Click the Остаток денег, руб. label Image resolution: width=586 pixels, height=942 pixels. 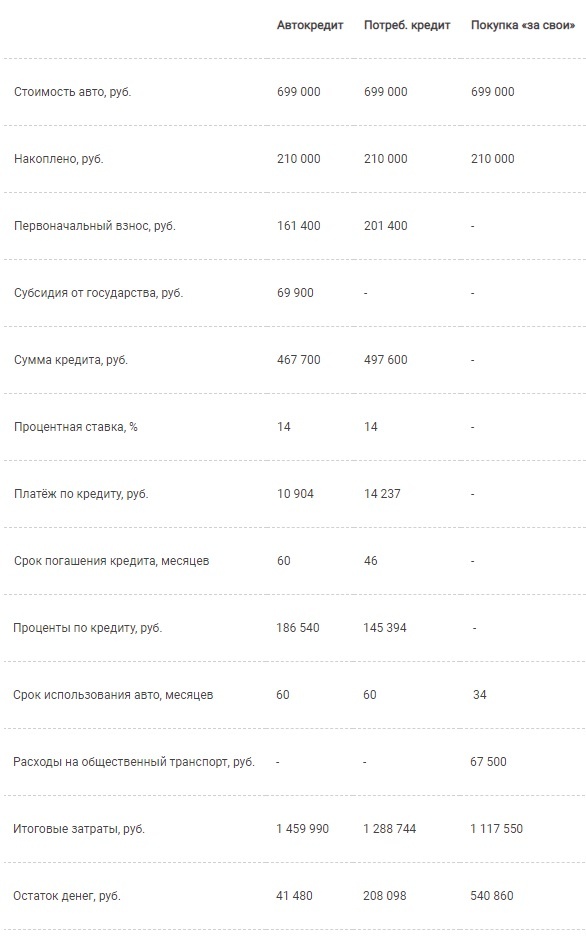(x=67, y=896)
